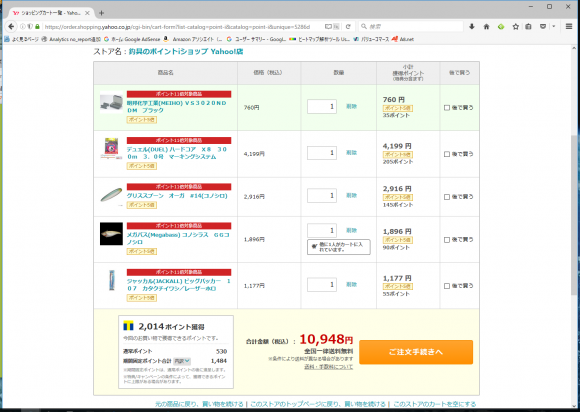
Task: Click quantity field for Megabass item
Action: (x=322, y=230)
